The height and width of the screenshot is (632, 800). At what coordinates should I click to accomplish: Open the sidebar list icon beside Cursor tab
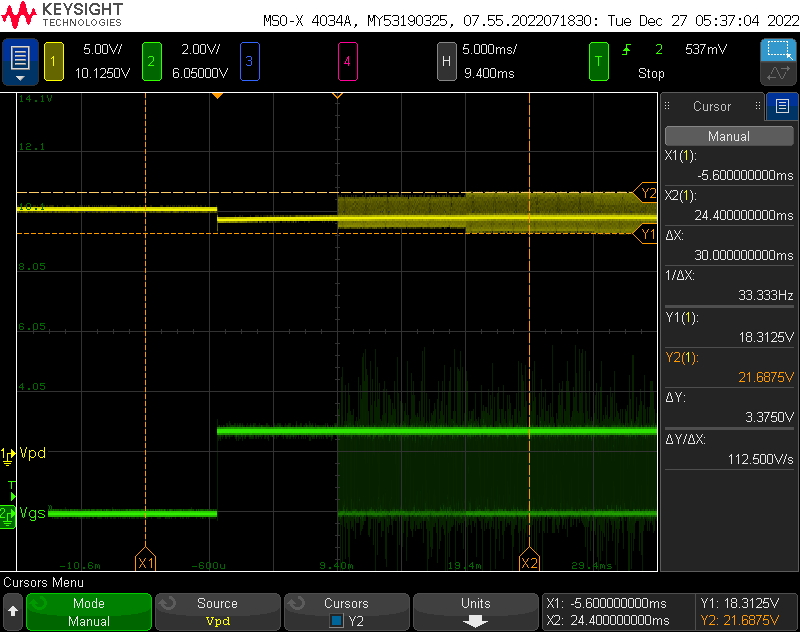782,106
